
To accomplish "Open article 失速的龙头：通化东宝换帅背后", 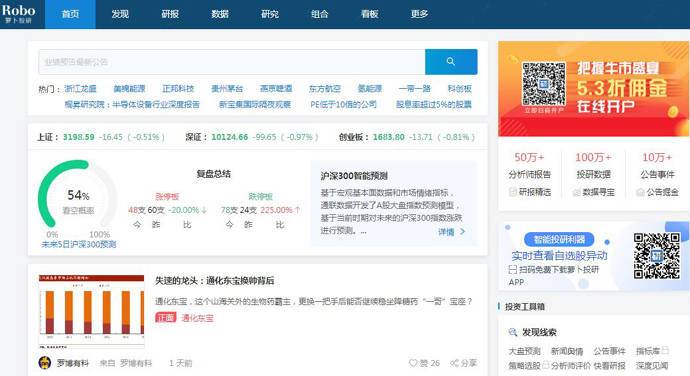I will pos(214,280).
